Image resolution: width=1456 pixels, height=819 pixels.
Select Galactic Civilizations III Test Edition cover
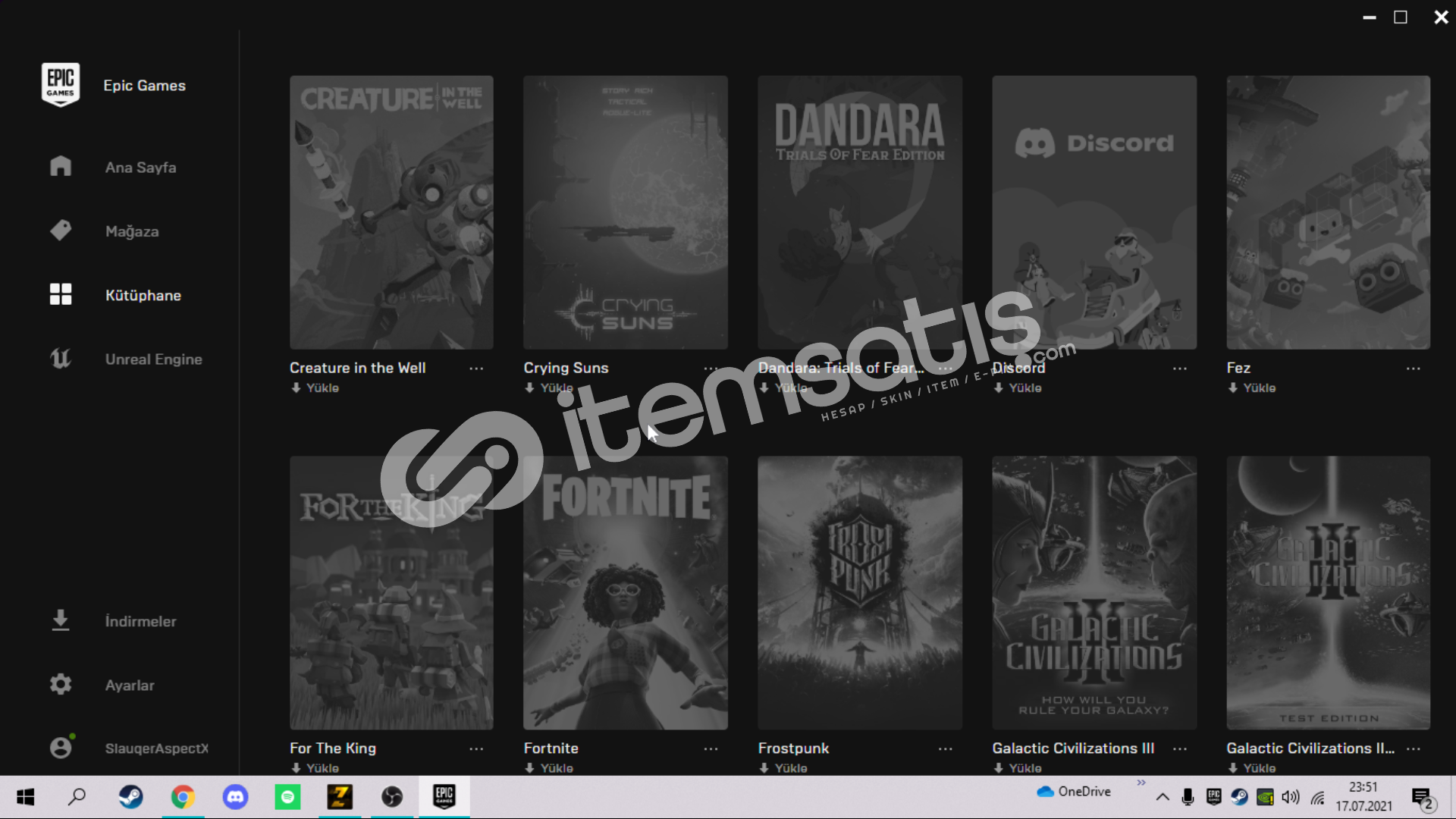coord(1329,593)
